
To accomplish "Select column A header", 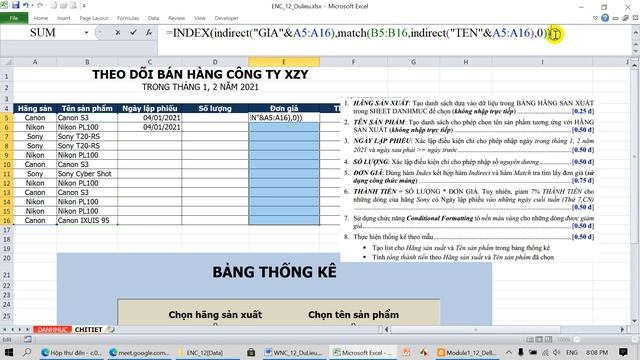I will click(35, 62).
